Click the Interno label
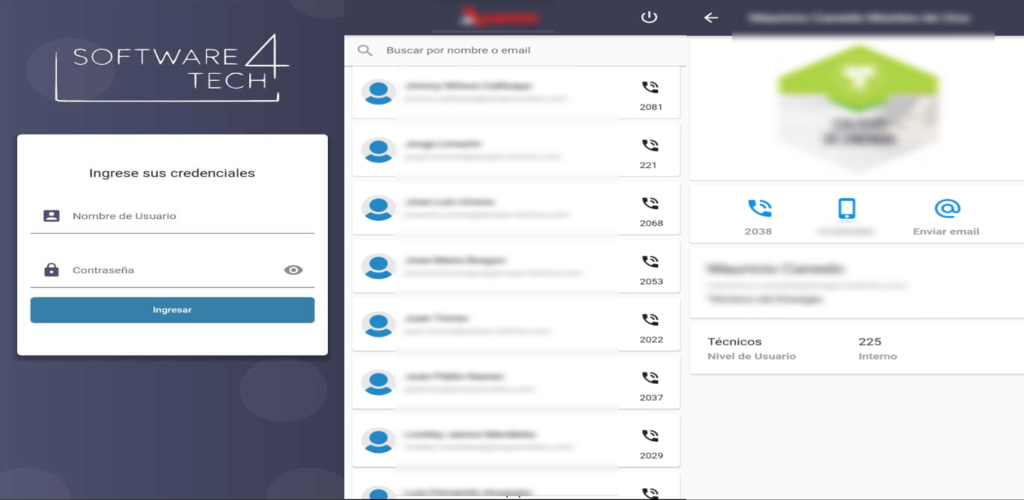 click(878, 356)
